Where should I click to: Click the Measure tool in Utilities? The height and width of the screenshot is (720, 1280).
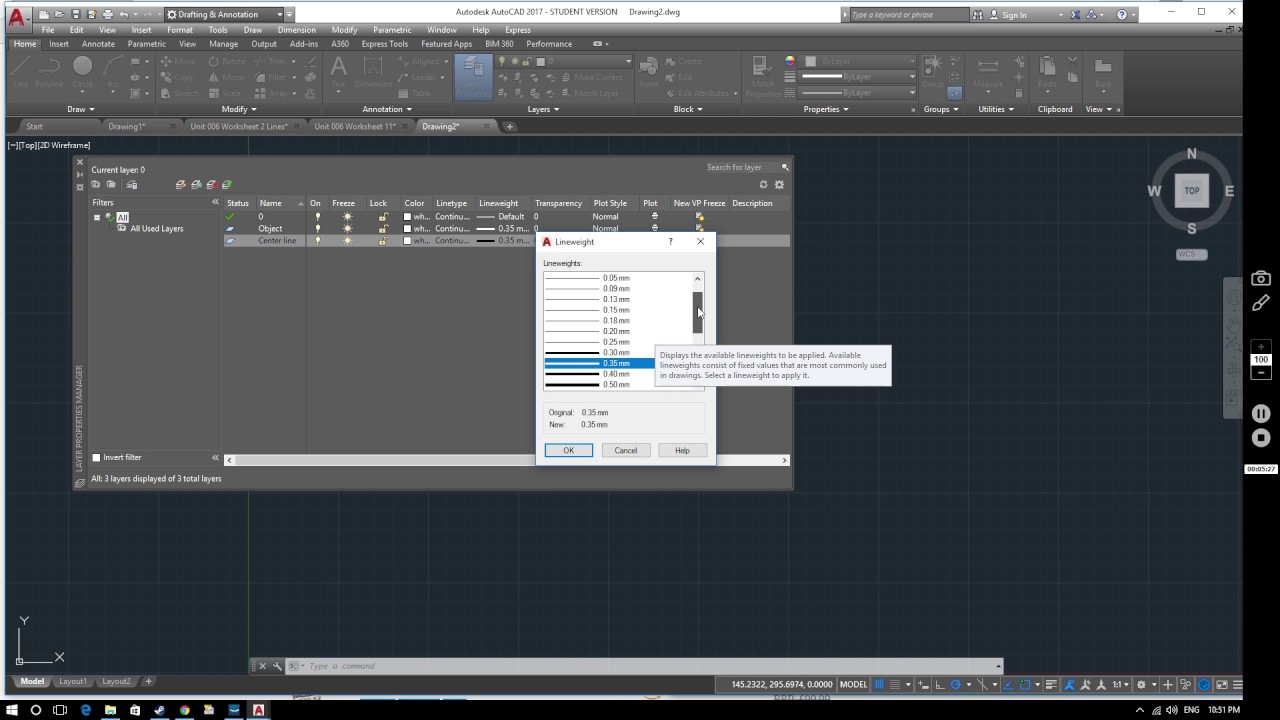tap(988, 72)
